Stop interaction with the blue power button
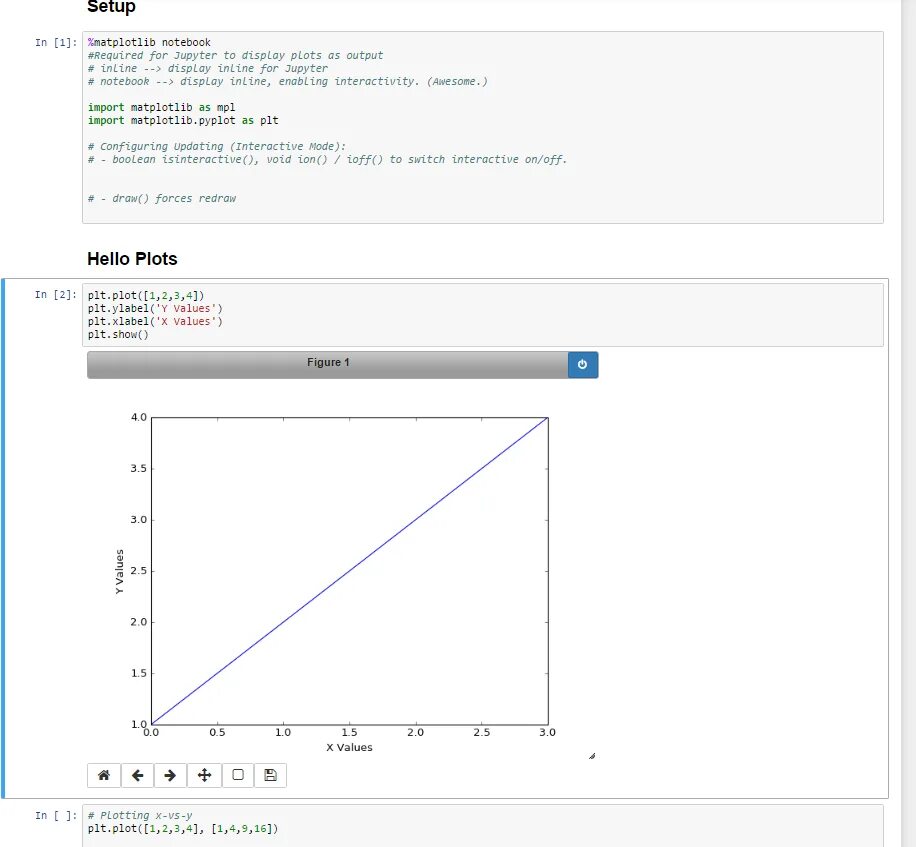Image resolution: width=916 pixels, height=847 pixels. (x=582, y=365)
